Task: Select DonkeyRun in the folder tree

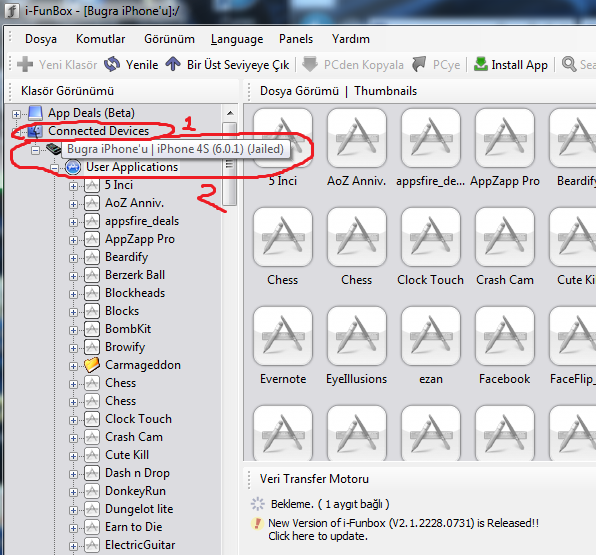Action: [x=135, y=491]
